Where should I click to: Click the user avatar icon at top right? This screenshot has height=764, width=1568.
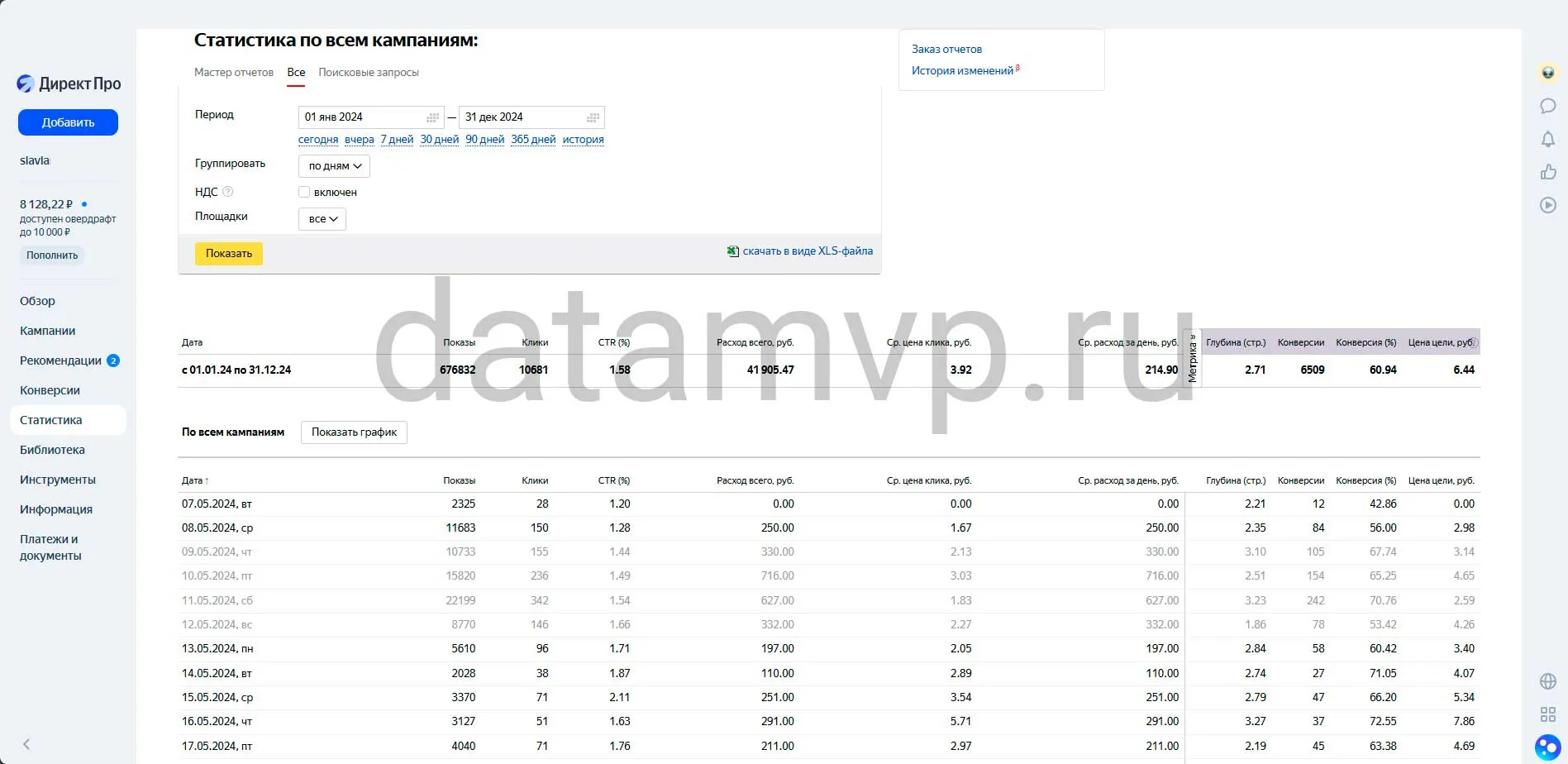pos(1547,73)
